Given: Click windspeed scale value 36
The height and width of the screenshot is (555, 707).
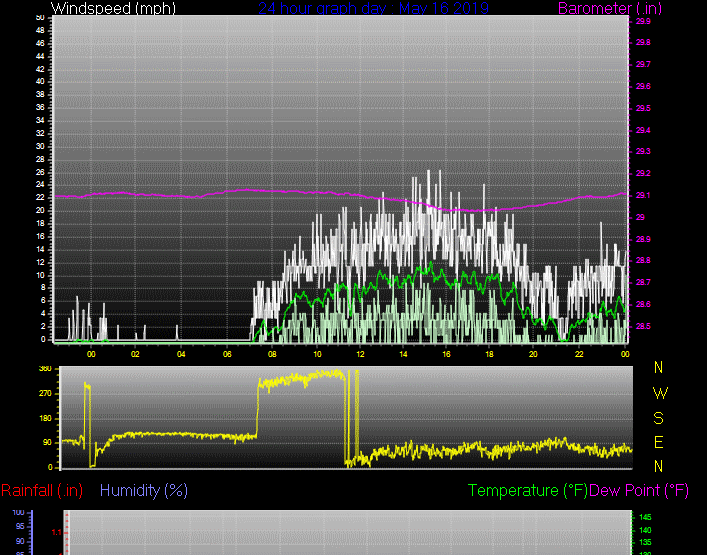Looking at the screenshot, I should [40, 107].
